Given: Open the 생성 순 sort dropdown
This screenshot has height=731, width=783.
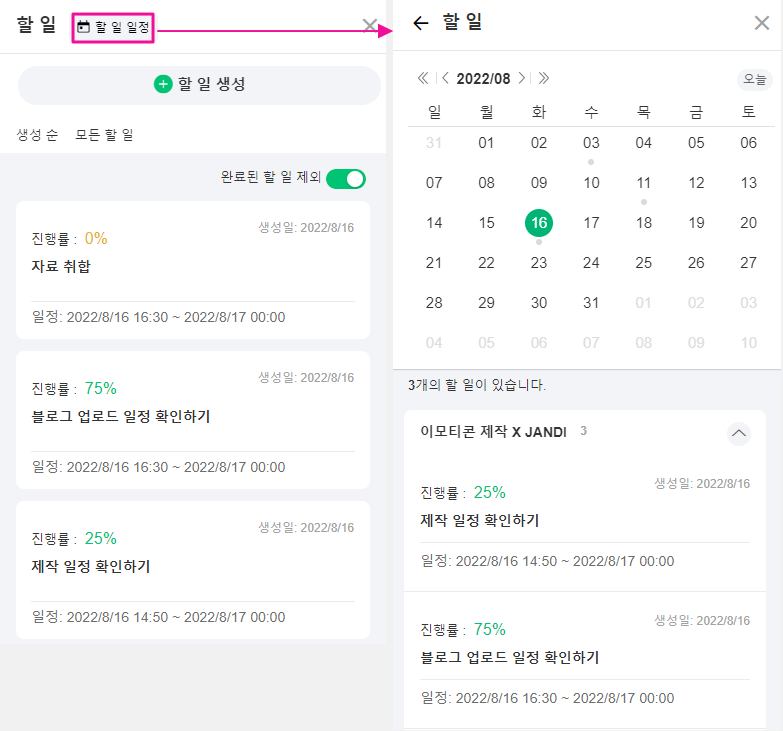Looking at the screenshot, I should point(37,135).
